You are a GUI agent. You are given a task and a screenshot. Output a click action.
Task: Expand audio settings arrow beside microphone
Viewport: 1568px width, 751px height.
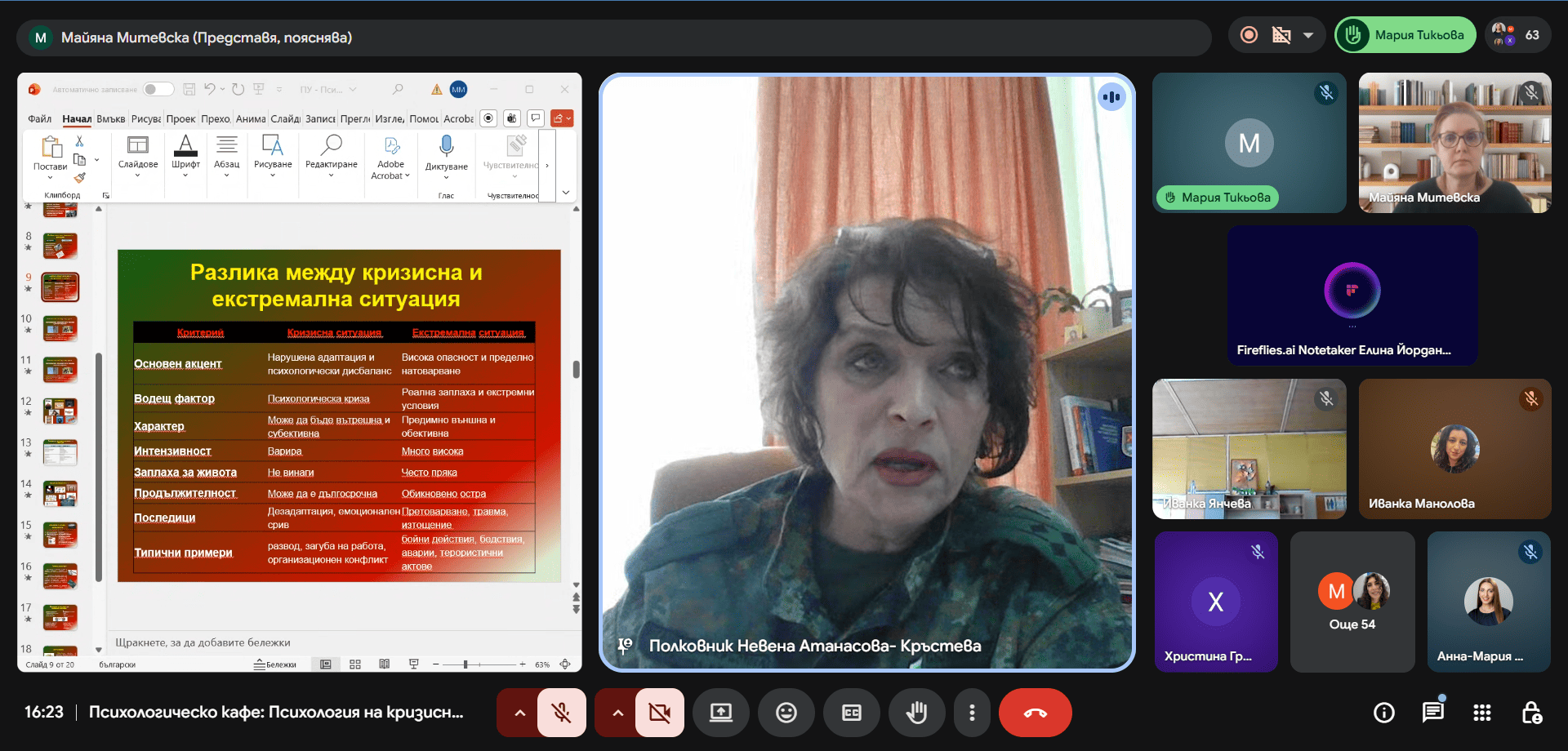tap(519, 713)
